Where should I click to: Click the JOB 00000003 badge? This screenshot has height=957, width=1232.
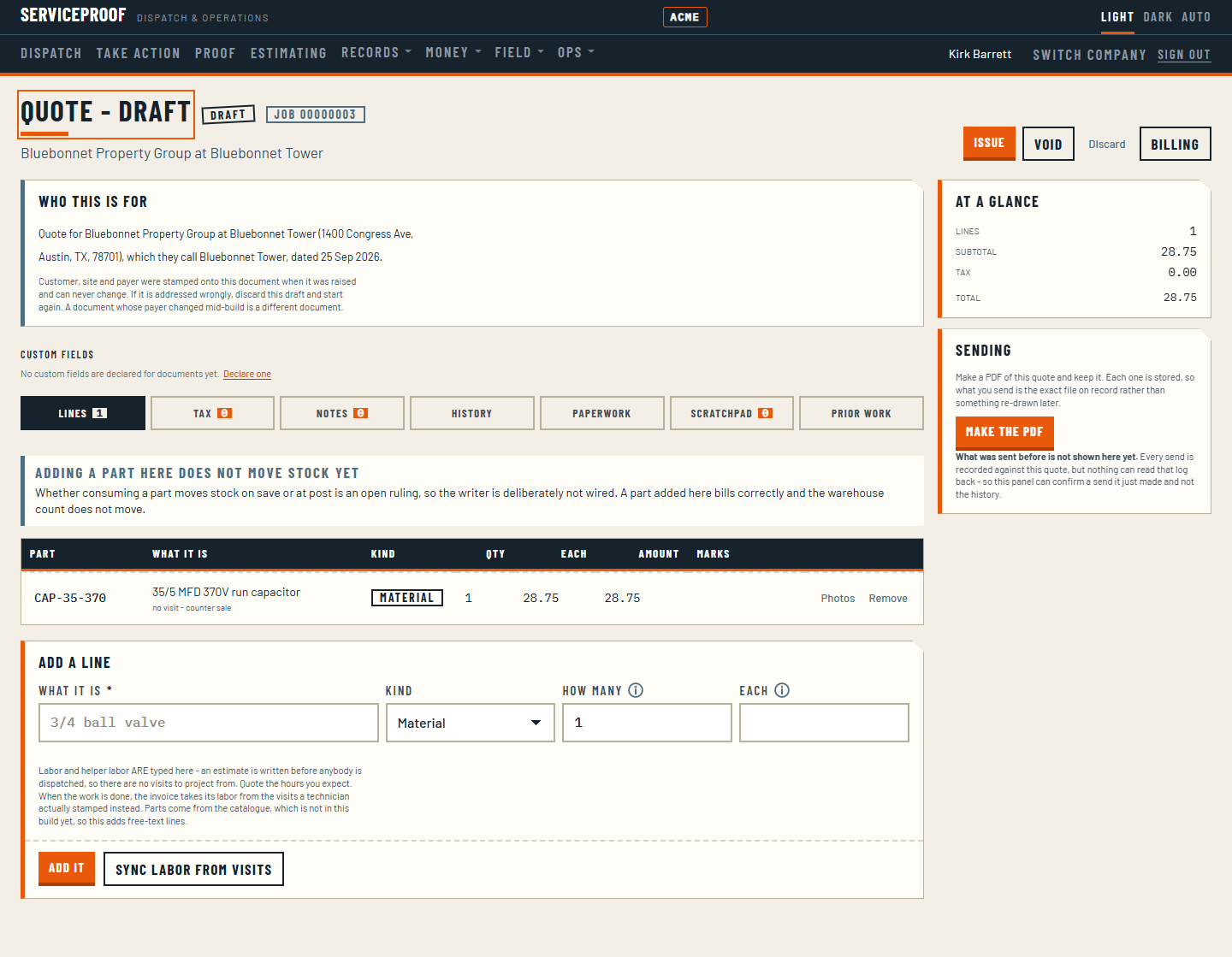[x=316, y=115]
